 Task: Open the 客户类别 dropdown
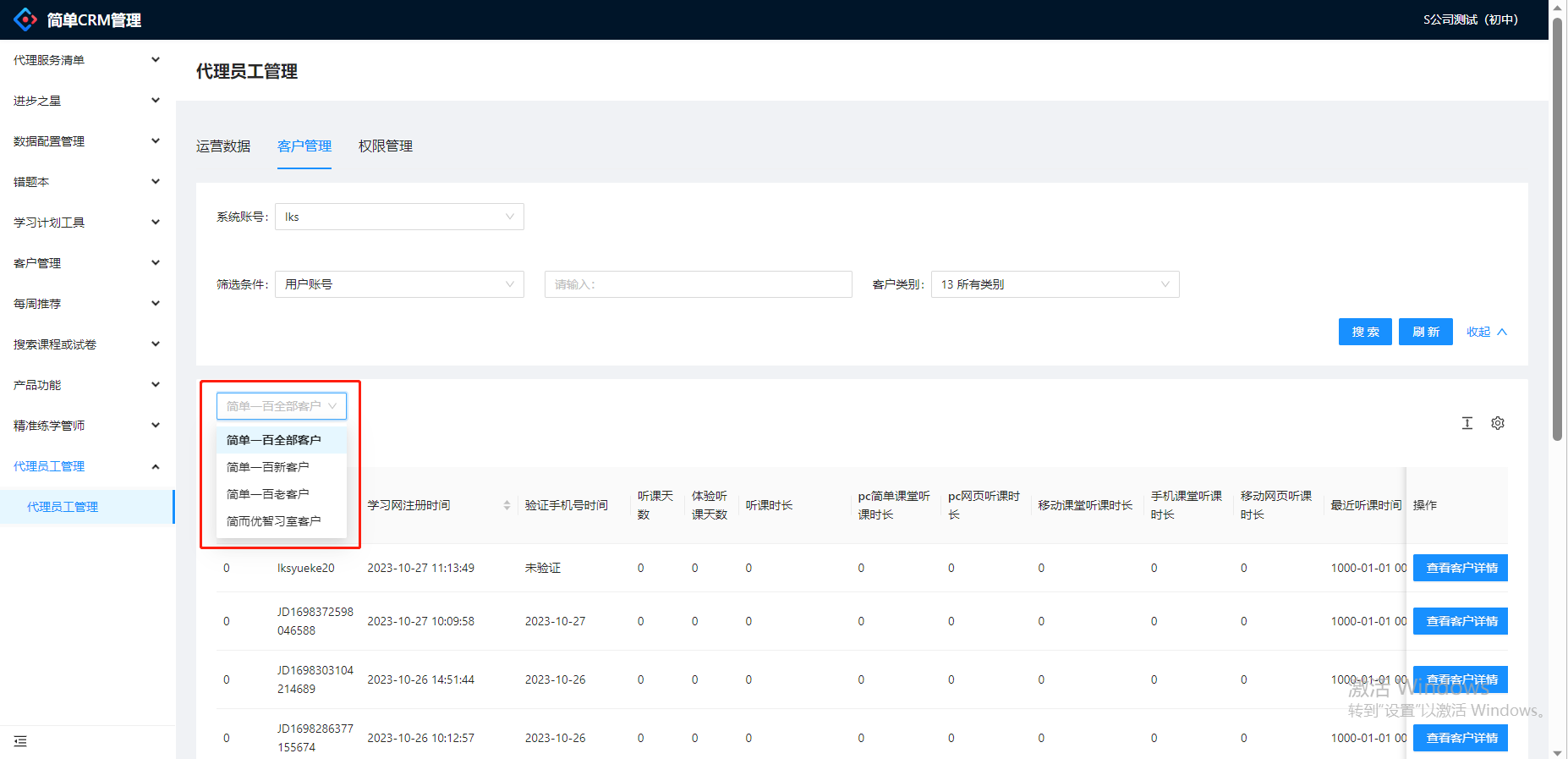tap(1054, 284)
